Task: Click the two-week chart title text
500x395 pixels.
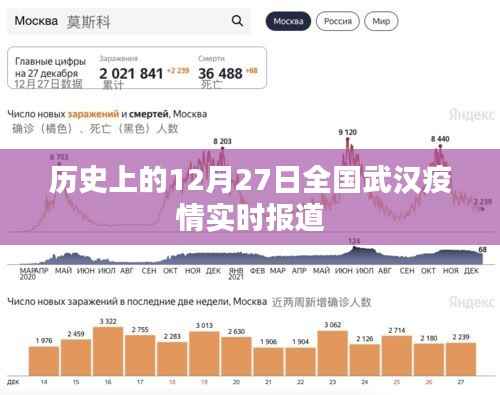Action: click(137, 302)
